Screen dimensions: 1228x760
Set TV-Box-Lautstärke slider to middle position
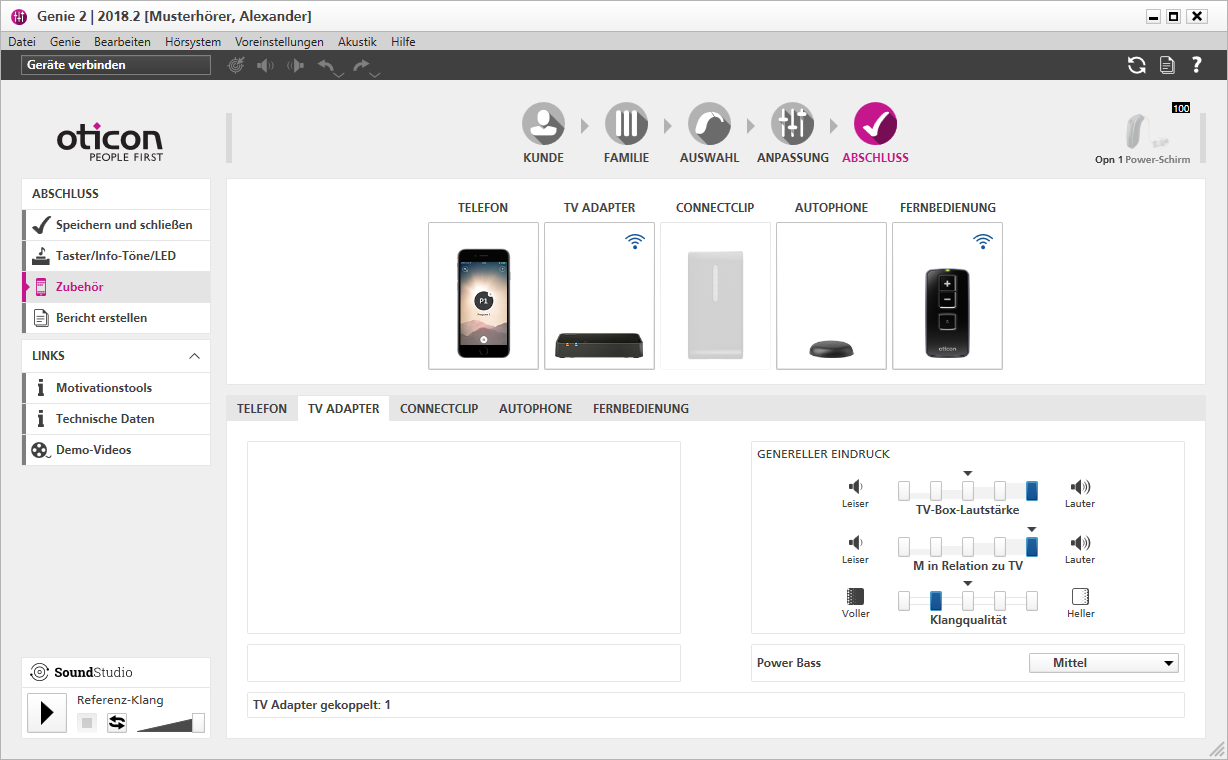click(x=968, y=490)
